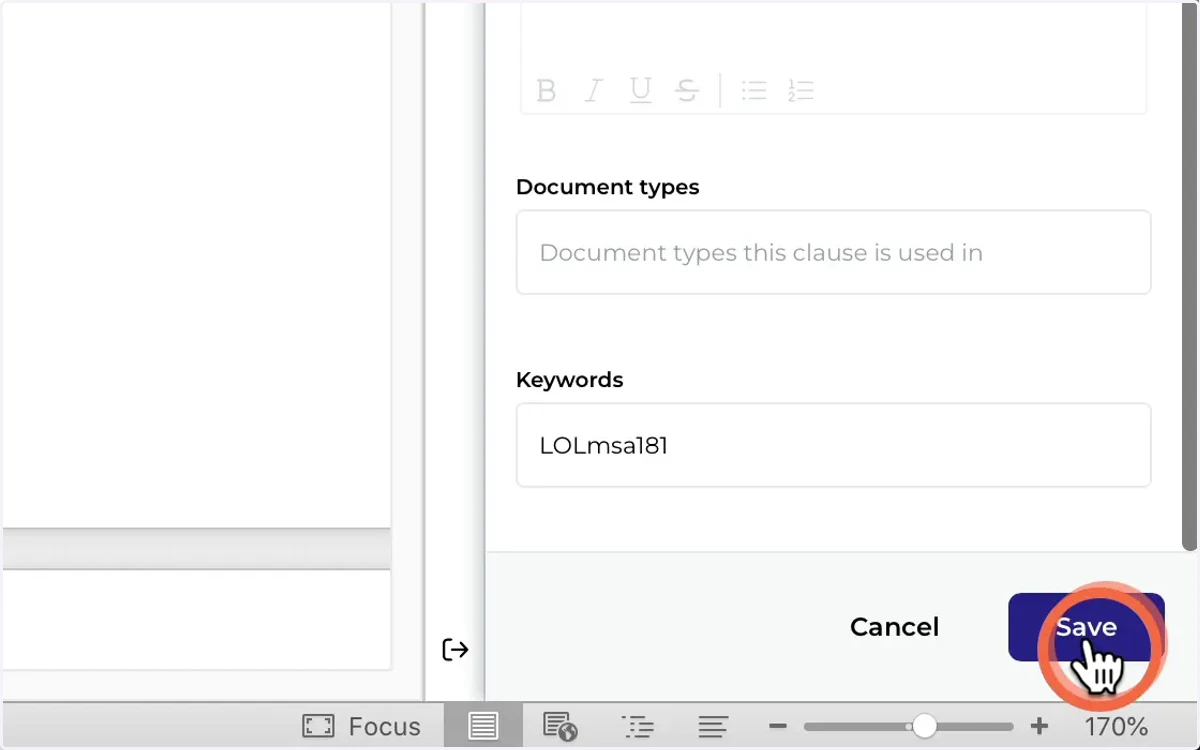Image resolution: width=1200 pixels, height=750 pixels.
Task: Apply underline formatting in the editor toolbar
Action: [x=640, y=91]
